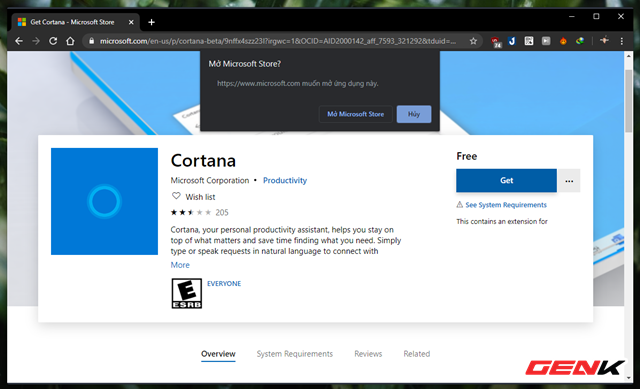Click the page vertical scrollbar thumb
Screen dimensions: 640x389
628,101
